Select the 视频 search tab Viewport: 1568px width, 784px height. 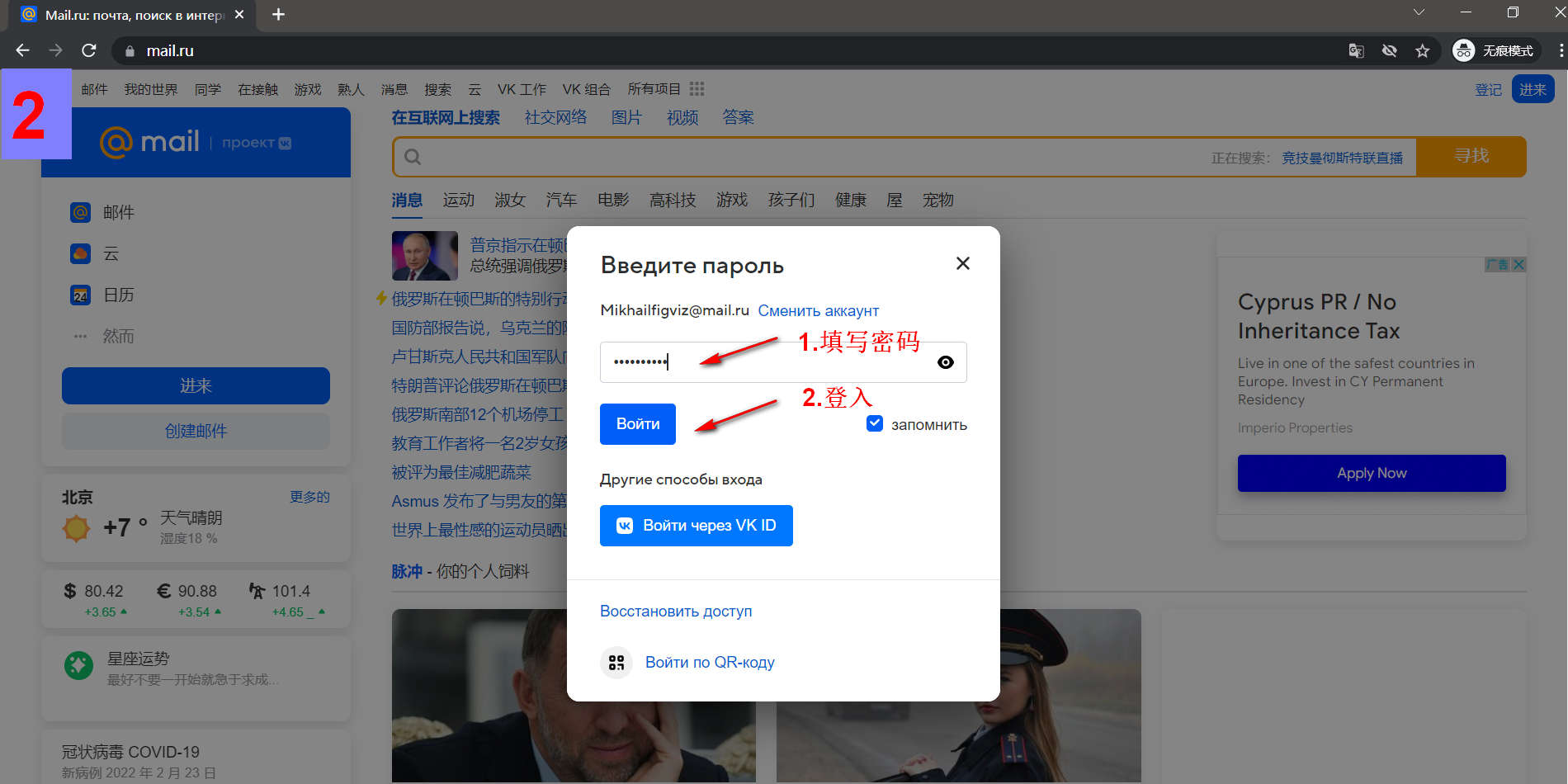click(x=682, y=117)
